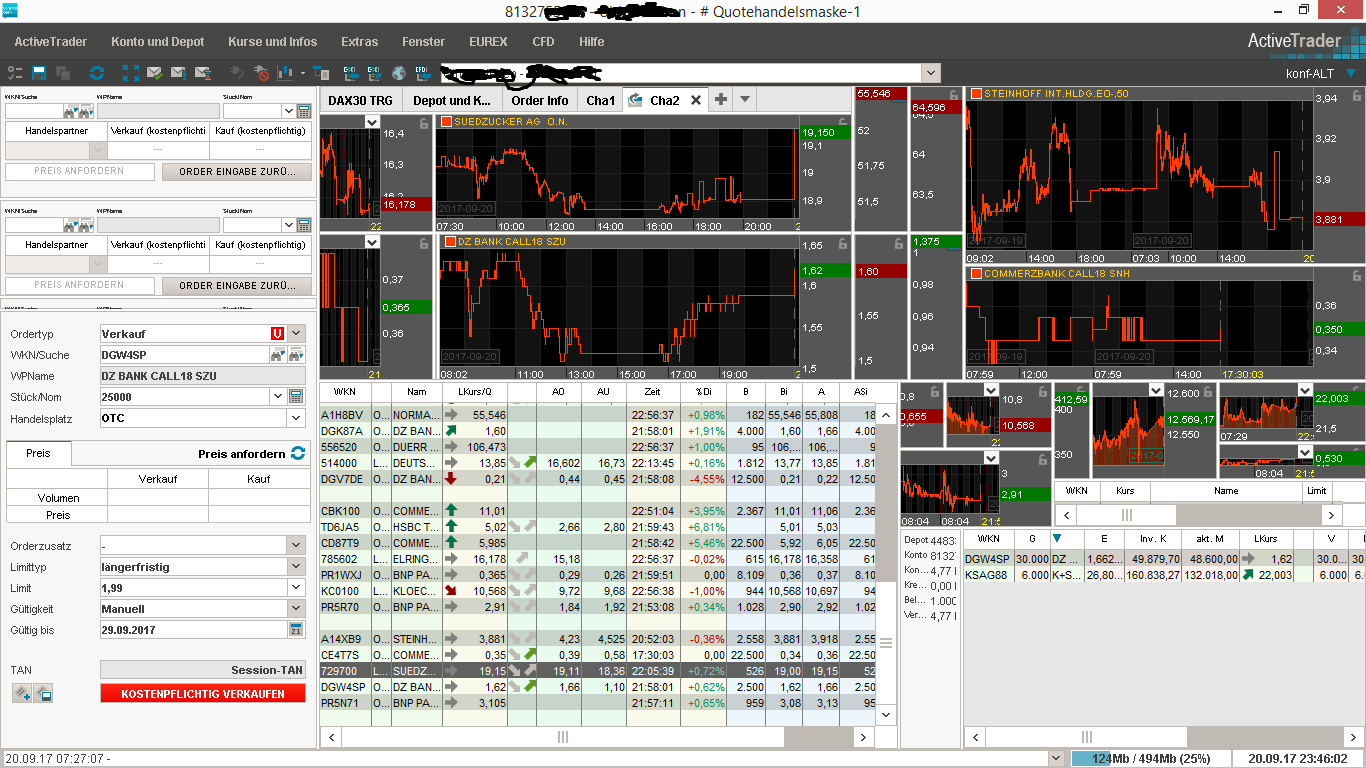Select the 729700 SUEDZ row in quote table
The height and width of the screenshot is (768, 1366).
coord(596,671)
